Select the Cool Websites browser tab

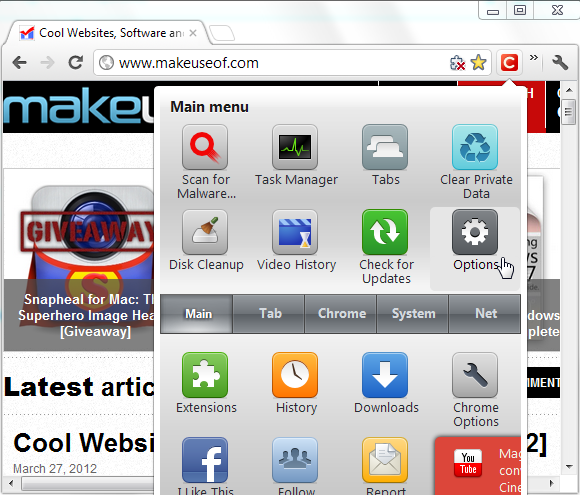click(x=107, y=33)
